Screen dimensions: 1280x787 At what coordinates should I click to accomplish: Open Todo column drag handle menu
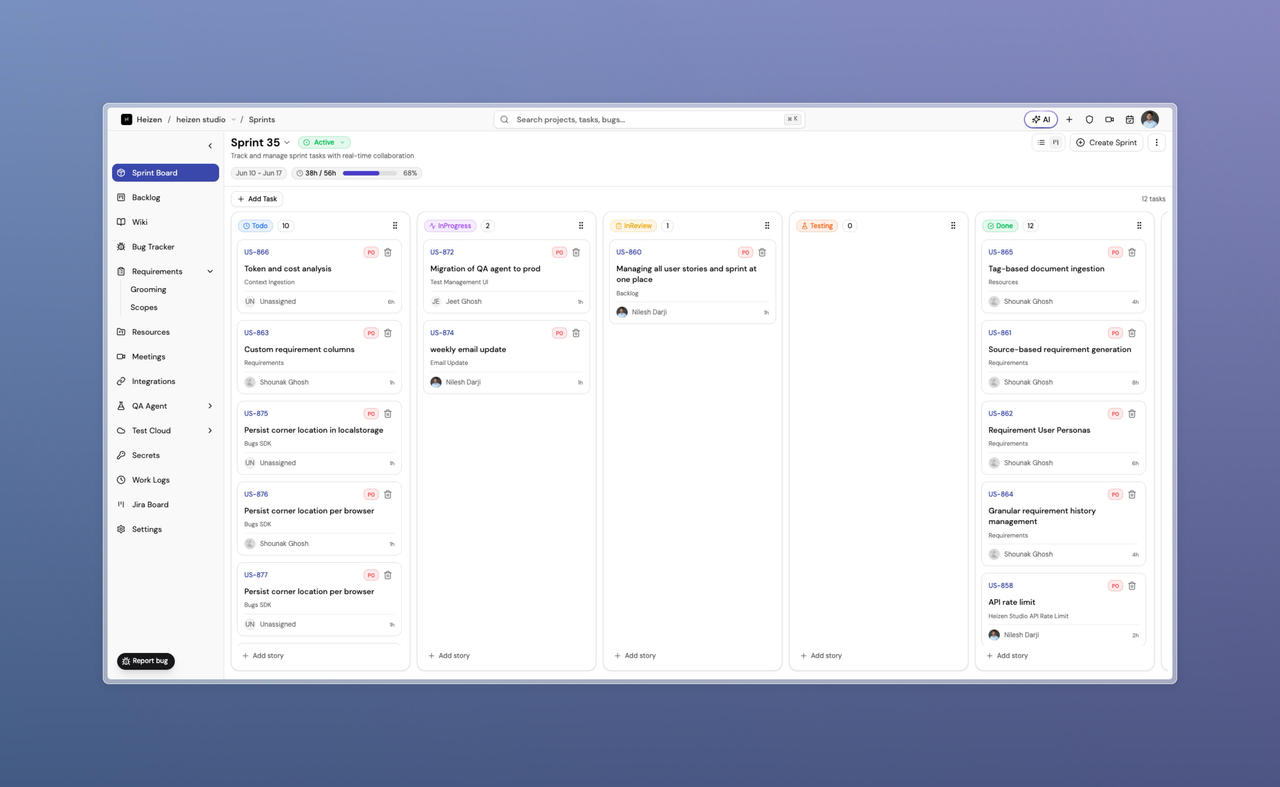[395, 226]
